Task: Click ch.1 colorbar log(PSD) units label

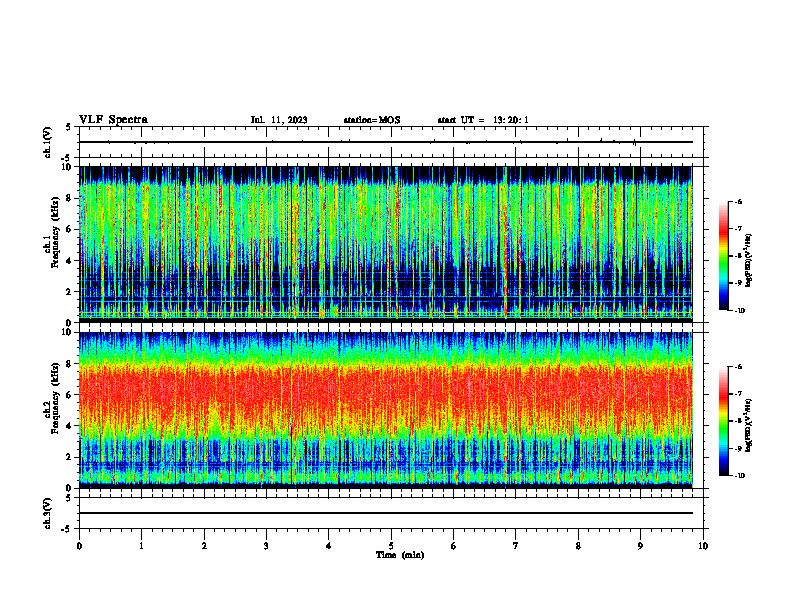Action: (749, 260)
